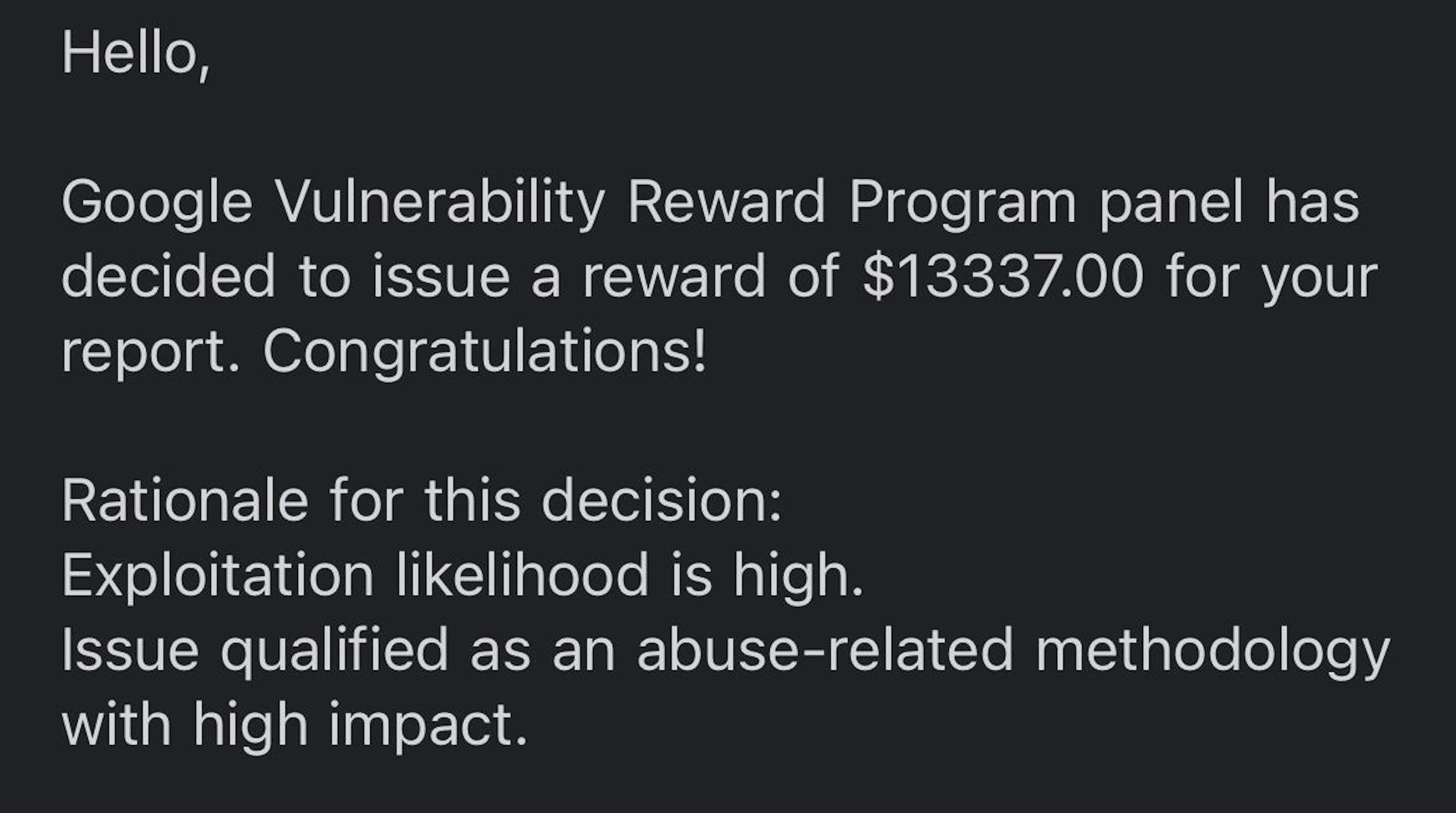Click the word "Rationale"
Image resolution: width=1456 pixels, height=813 pixels.
pos(185,502)
